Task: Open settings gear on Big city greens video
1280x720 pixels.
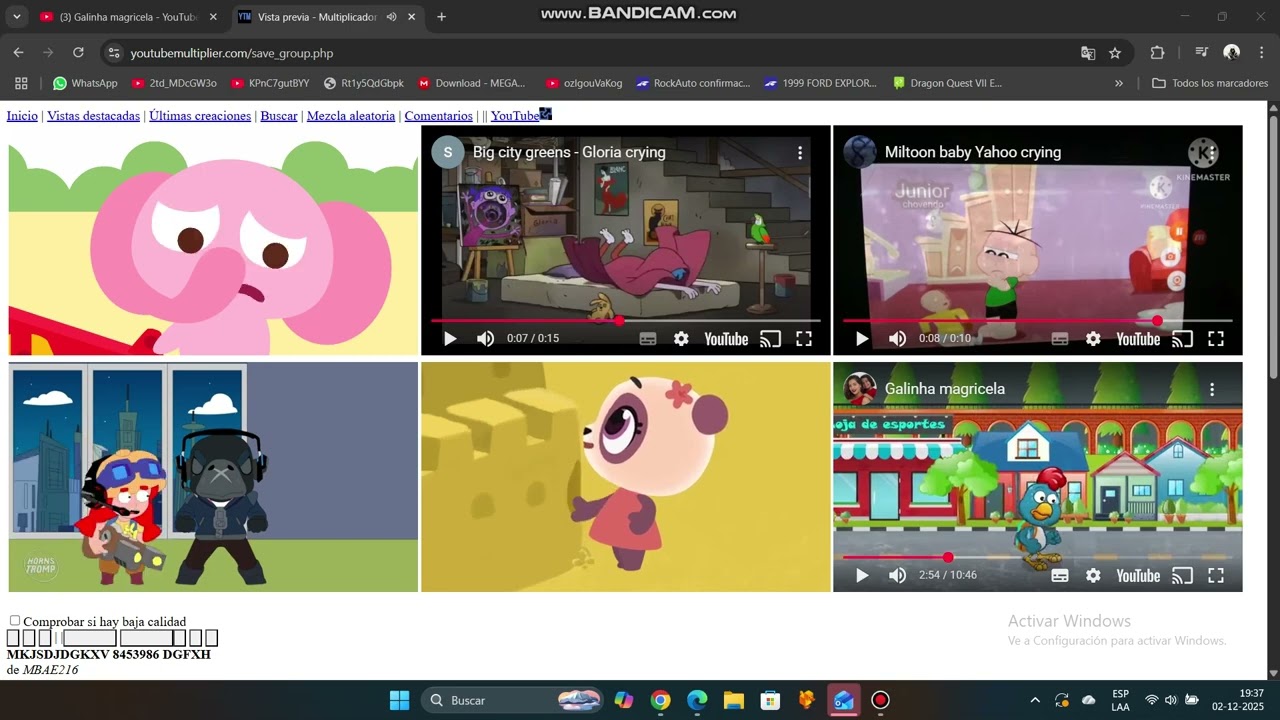Action: [681, 339]
